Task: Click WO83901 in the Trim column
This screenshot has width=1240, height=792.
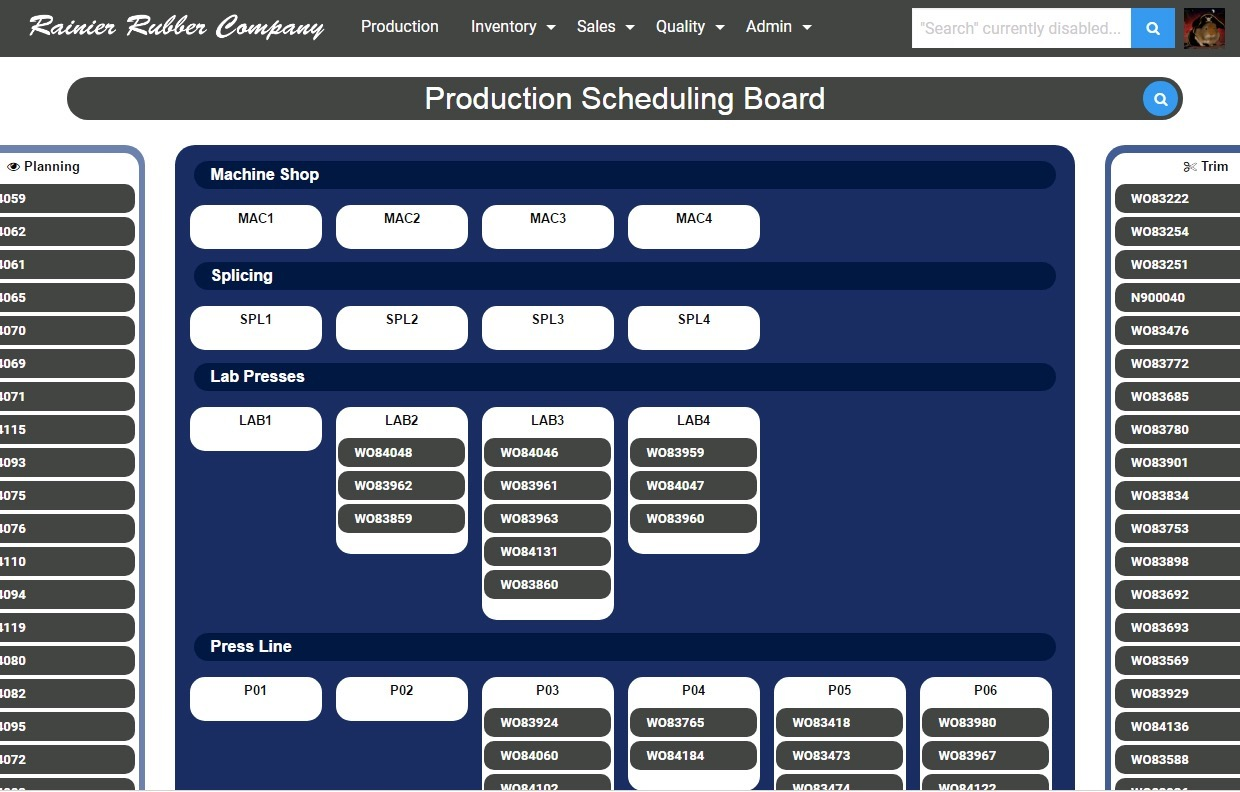Action: [x=1178, y=463]
